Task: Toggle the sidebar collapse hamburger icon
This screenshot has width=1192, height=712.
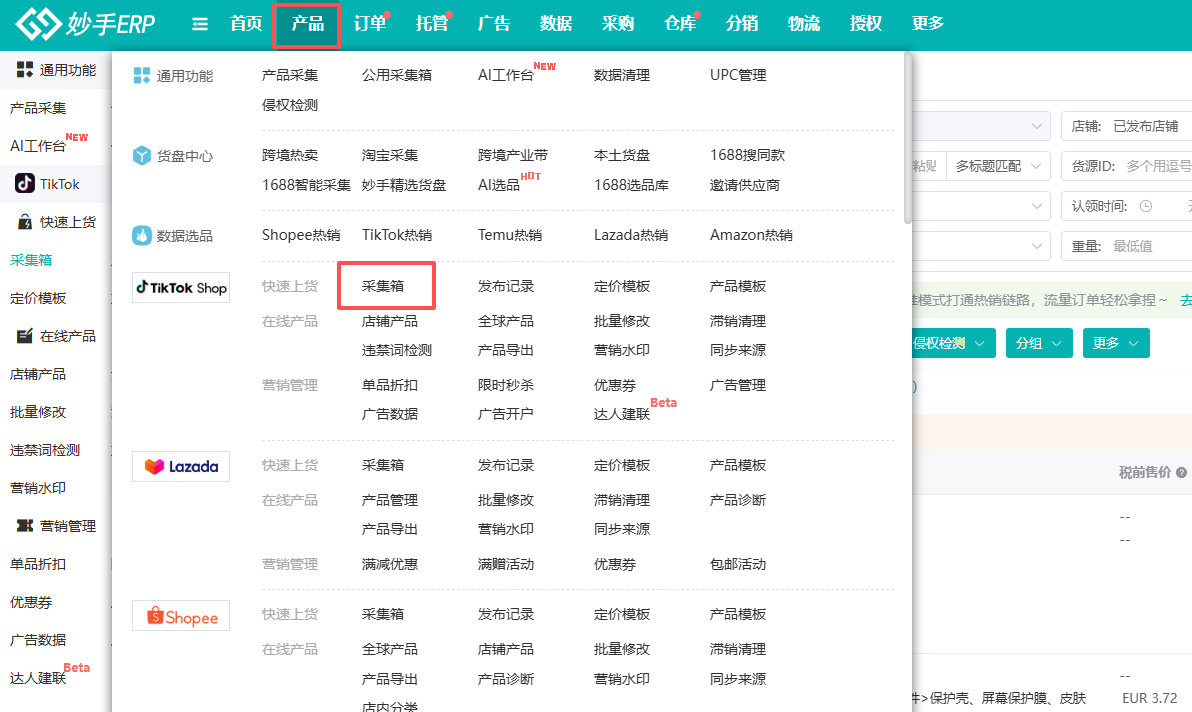Action: pos(200,24)
